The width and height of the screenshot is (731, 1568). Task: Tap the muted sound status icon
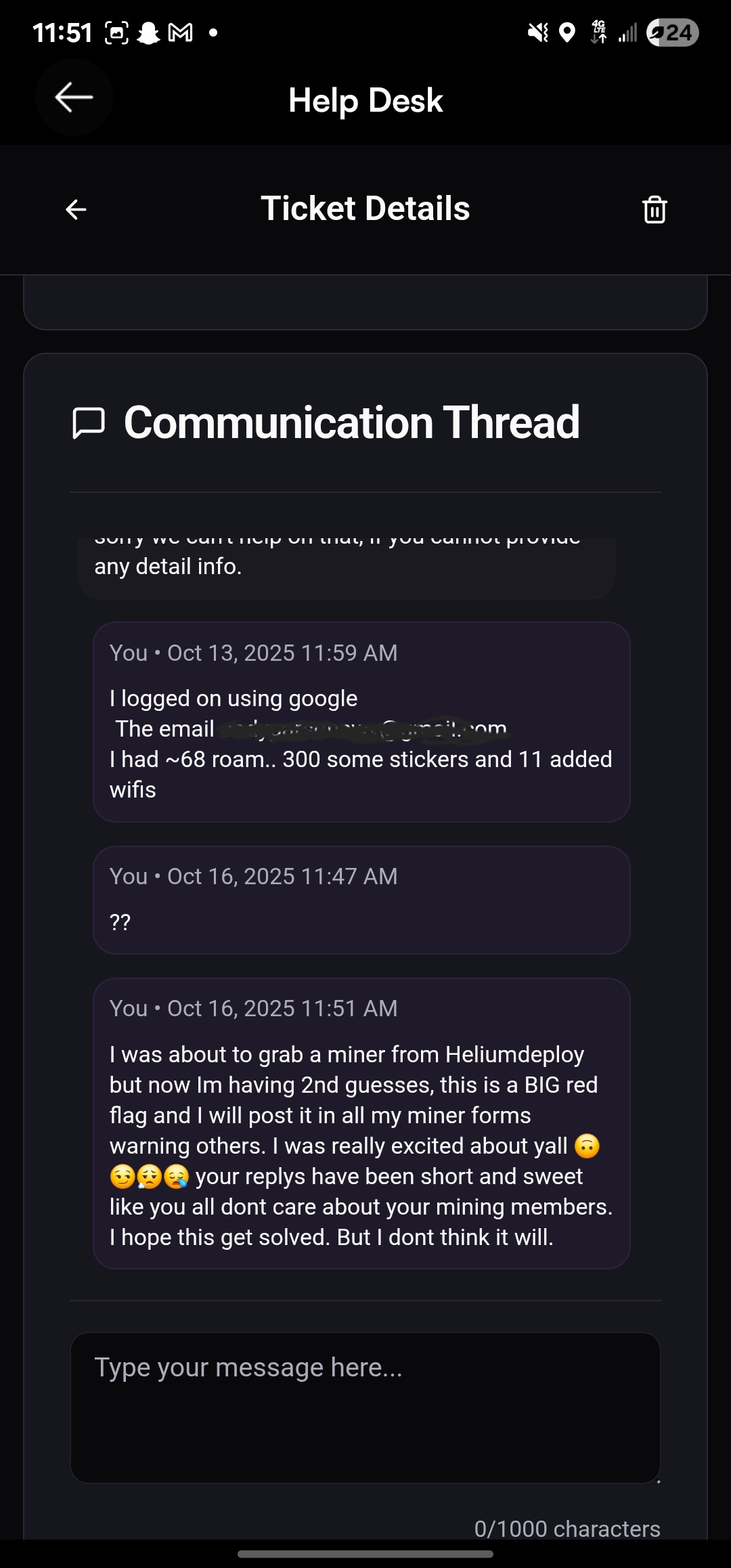(538, 32)
